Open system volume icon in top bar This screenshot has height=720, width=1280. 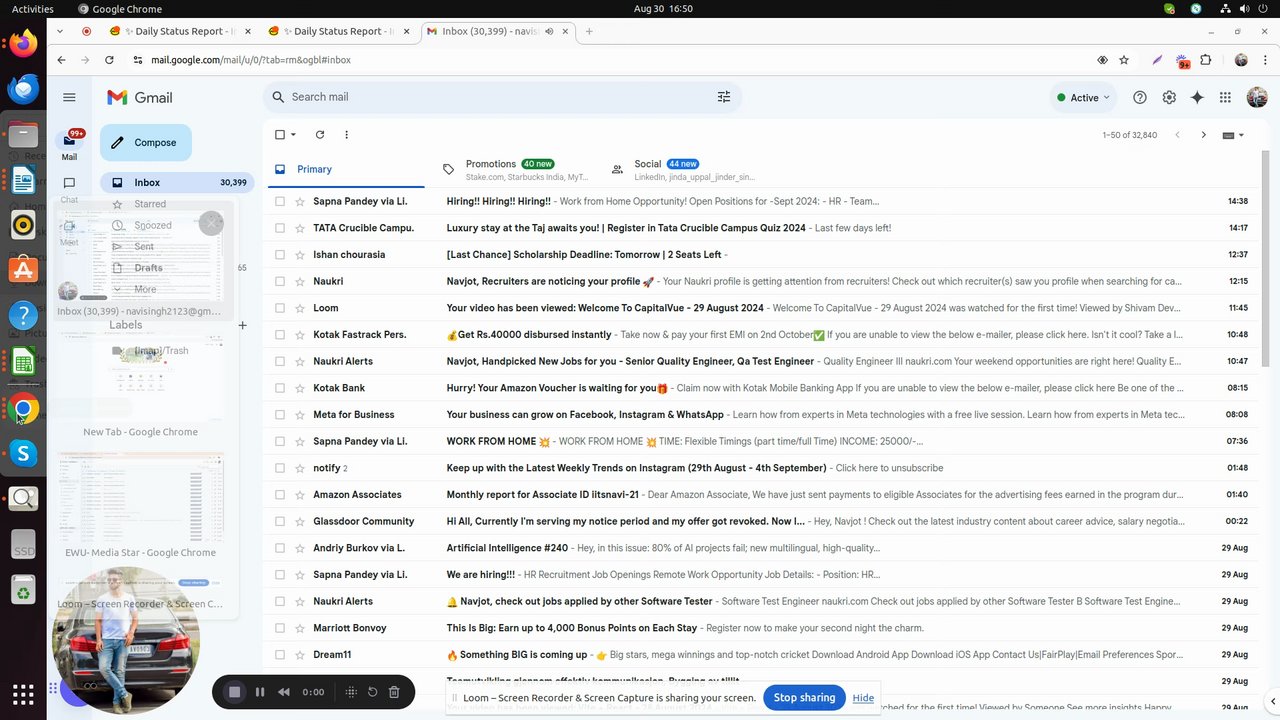pyautogui.click(x=1245, y=9)
